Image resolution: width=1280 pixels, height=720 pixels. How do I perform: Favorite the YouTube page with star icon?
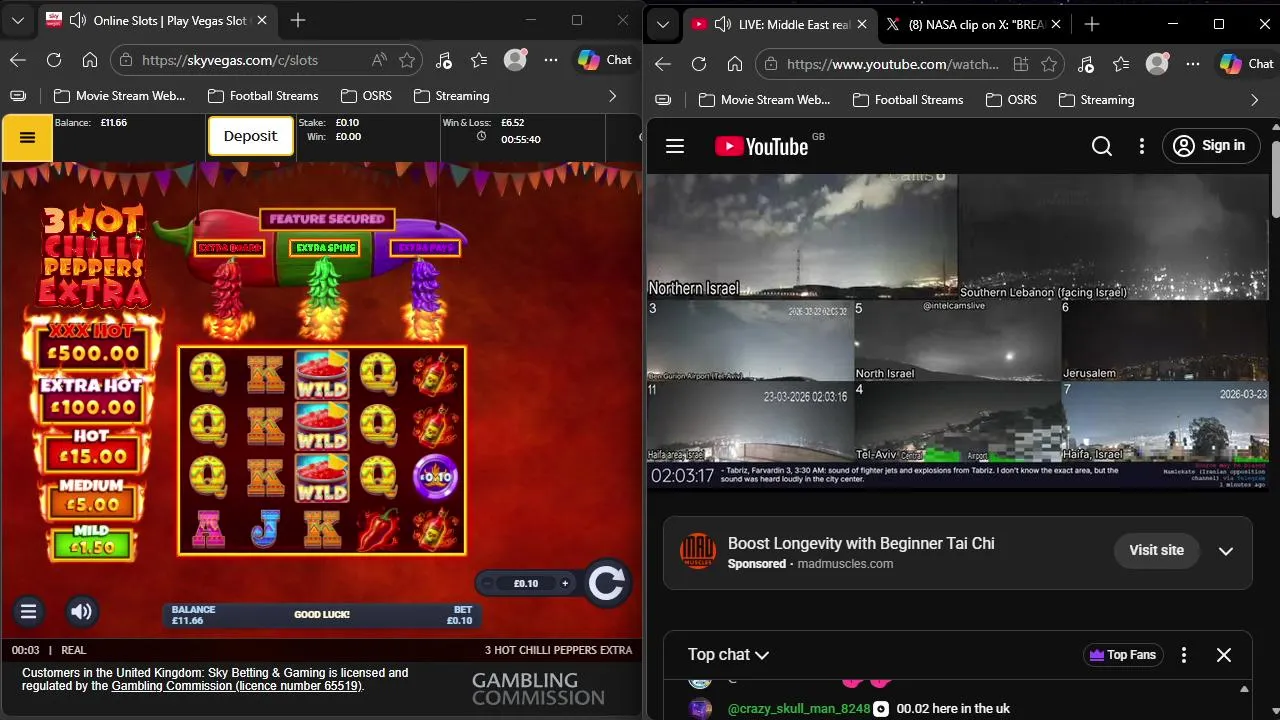[1049, 64]
